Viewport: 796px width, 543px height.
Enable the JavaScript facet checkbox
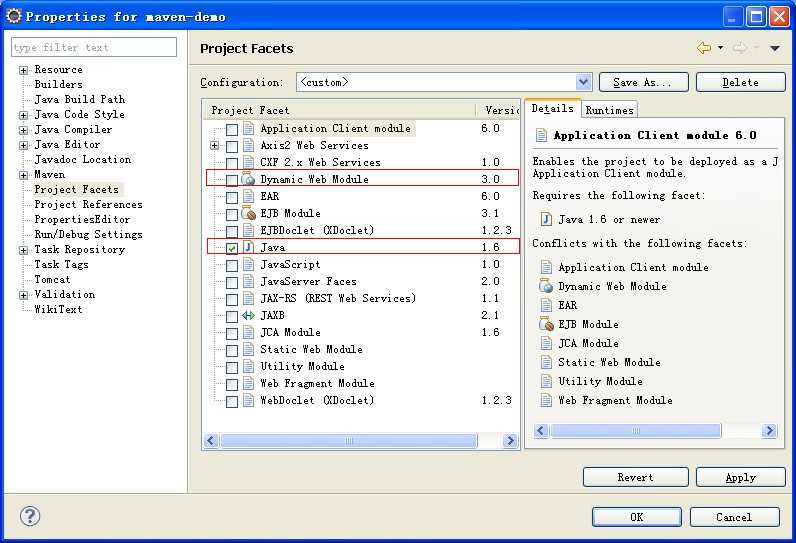pyautogui.click(x=231, y=265)
